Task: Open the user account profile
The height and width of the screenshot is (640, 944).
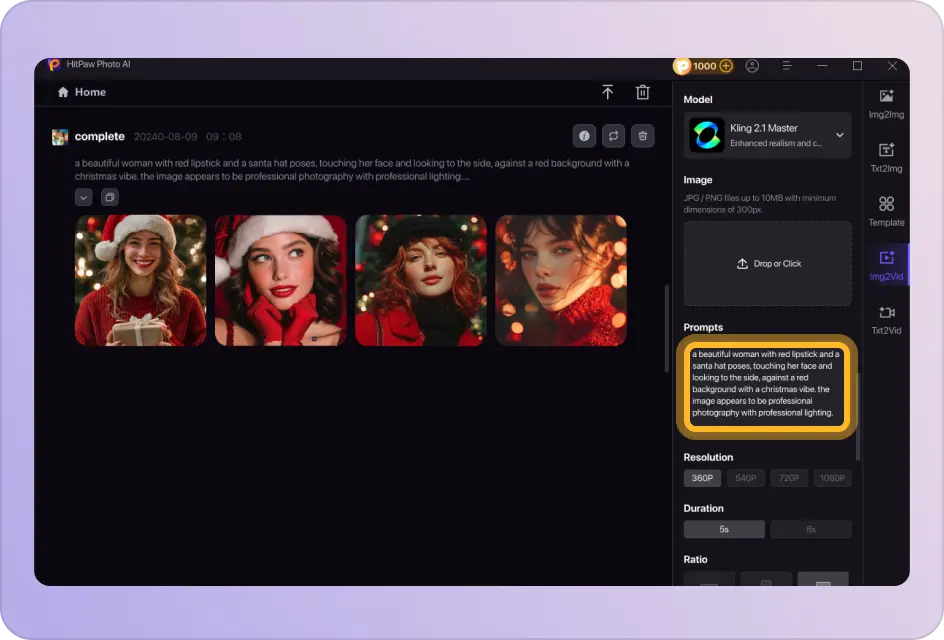Action: point(752,65)
